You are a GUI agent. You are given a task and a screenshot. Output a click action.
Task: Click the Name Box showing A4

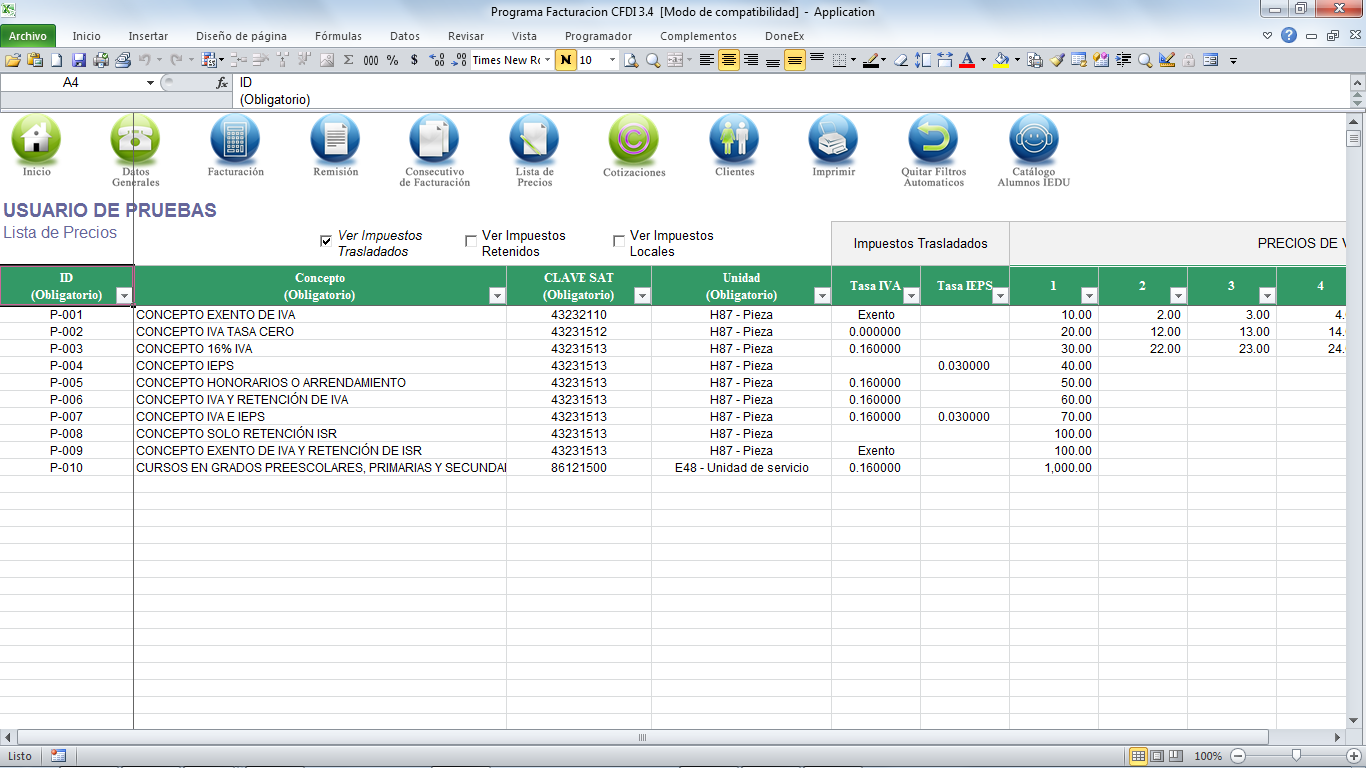point(72,83)
